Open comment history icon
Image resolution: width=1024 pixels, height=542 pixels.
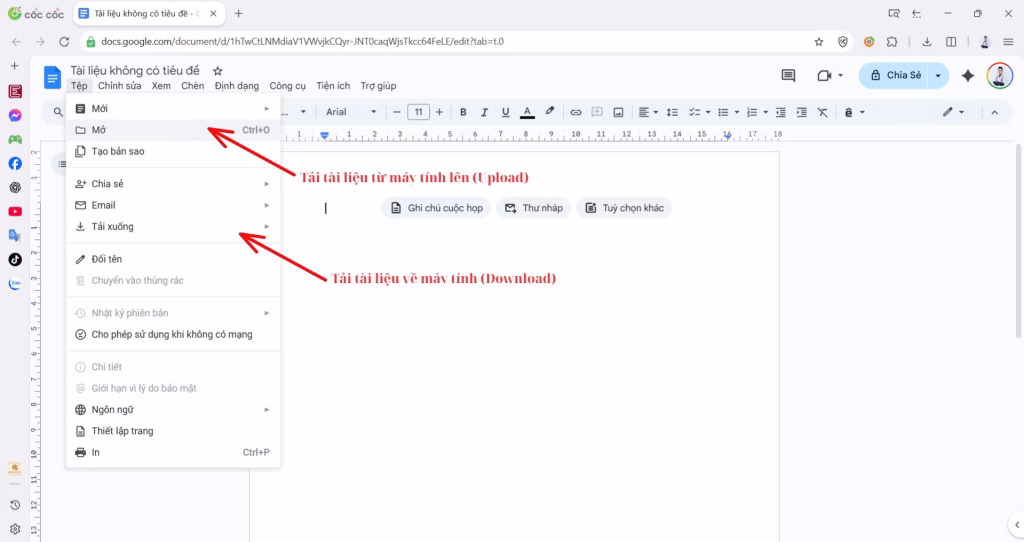[x=788, y=76]
